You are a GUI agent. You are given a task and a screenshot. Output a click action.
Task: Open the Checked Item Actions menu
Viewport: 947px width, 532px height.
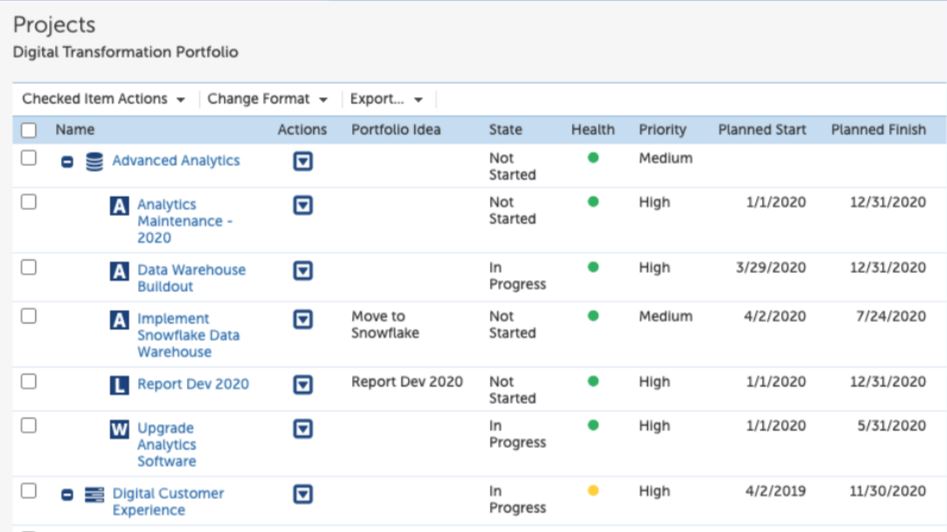pyautogui.click(x=103, y=99)
